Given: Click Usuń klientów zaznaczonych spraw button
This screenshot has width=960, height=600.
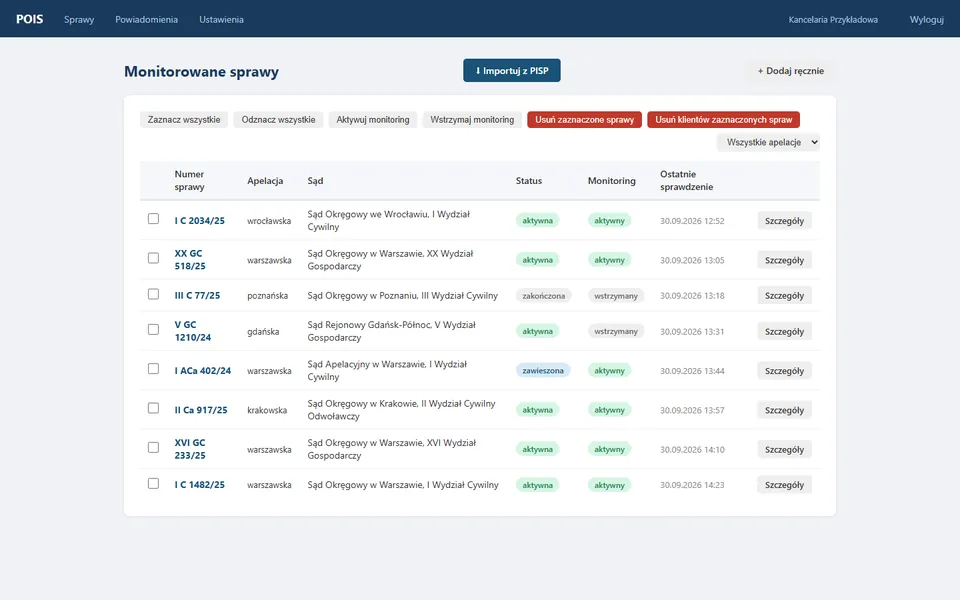Looking at the screenshot, I should [x=724, y=119].
